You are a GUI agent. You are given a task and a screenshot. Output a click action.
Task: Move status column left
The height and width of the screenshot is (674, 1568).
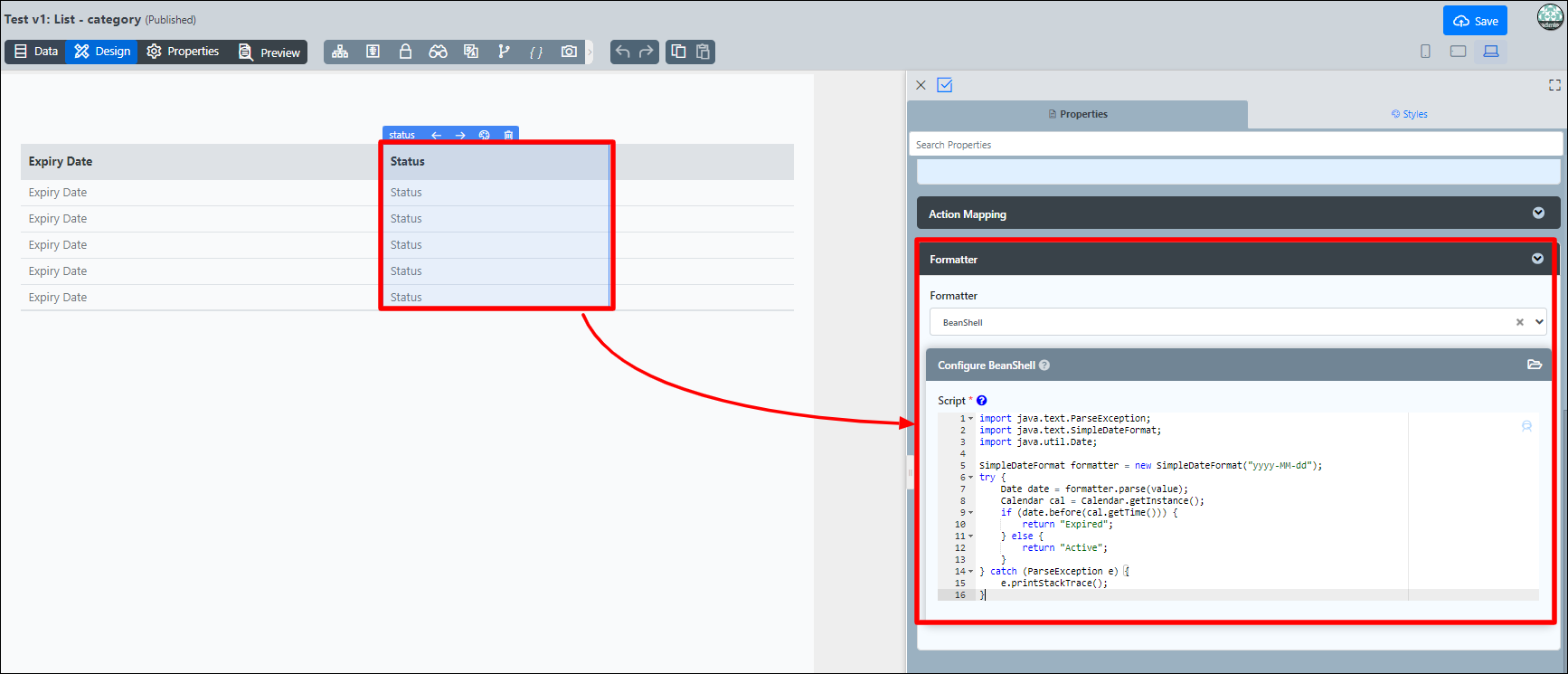(x=437, y=135)
